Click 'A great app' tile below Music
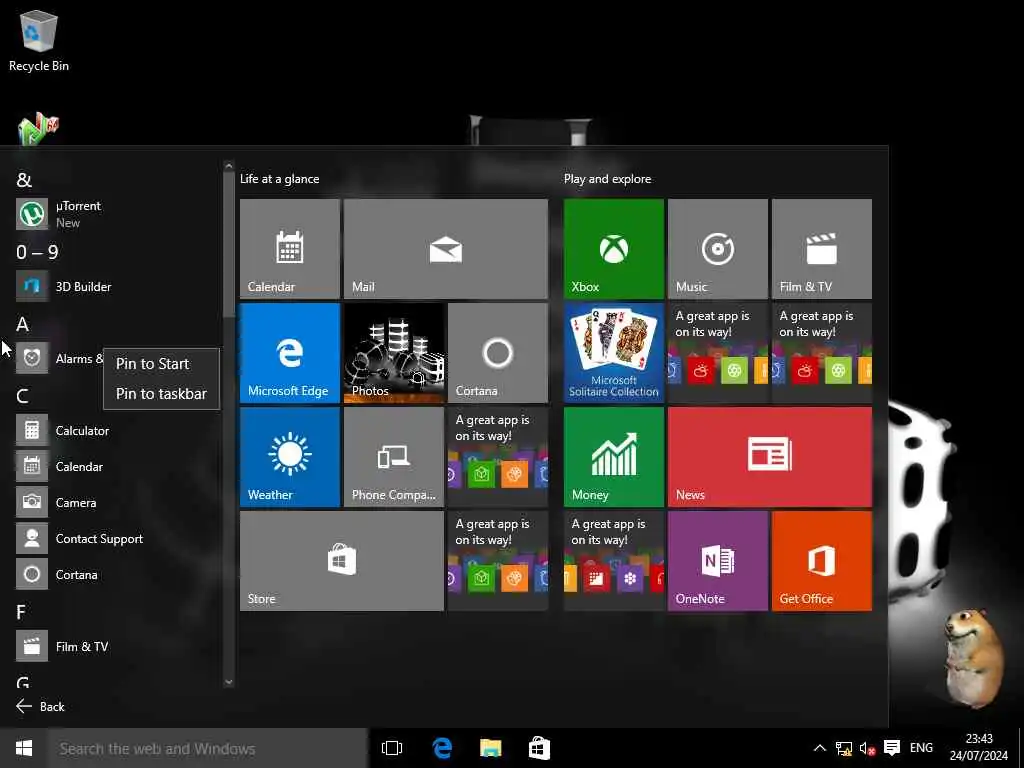 [x=718, y=353]
